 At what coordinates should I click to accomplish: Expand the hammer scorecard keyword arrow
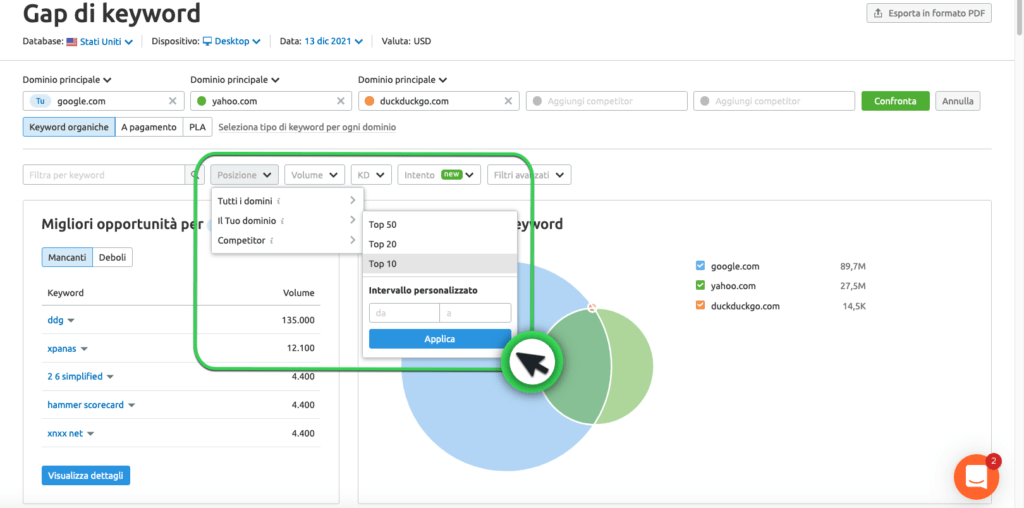(131, 405)
